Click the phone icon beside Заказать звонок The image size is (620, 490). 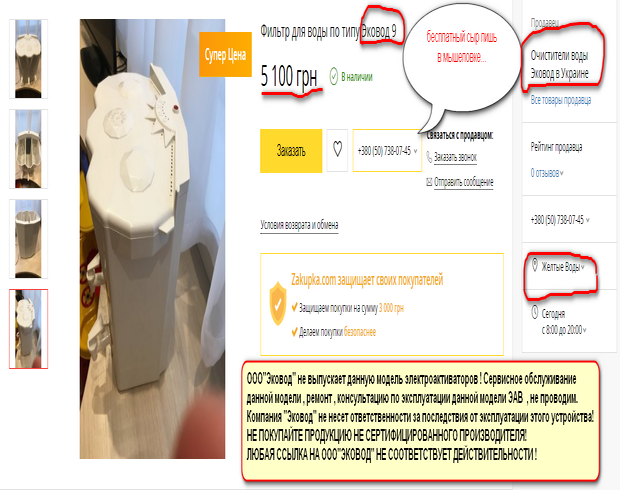pyautogui.click(x=429, y=157)
